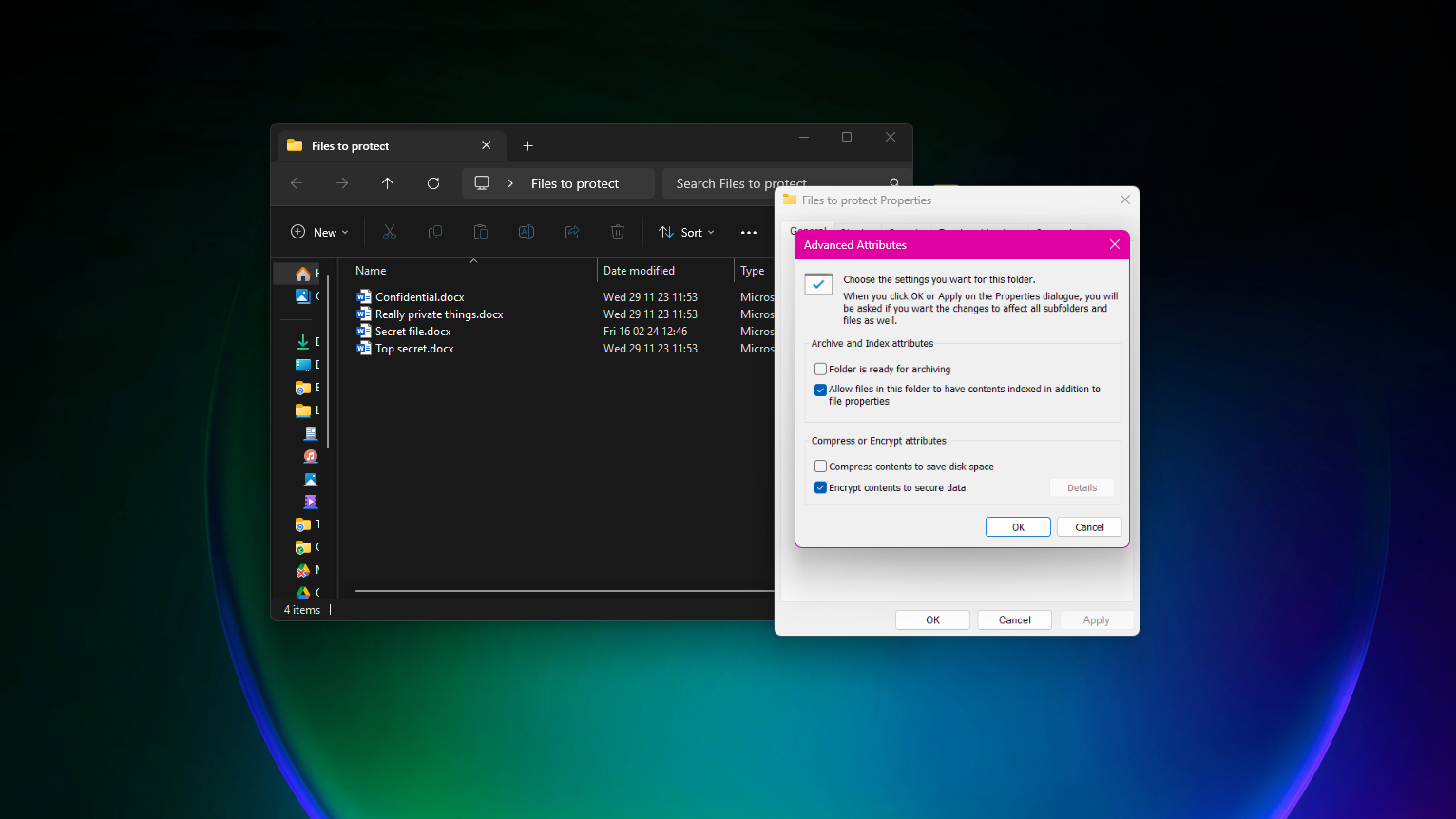
Task: Open Videos icon in the sidebar
Action: point(311,502)
